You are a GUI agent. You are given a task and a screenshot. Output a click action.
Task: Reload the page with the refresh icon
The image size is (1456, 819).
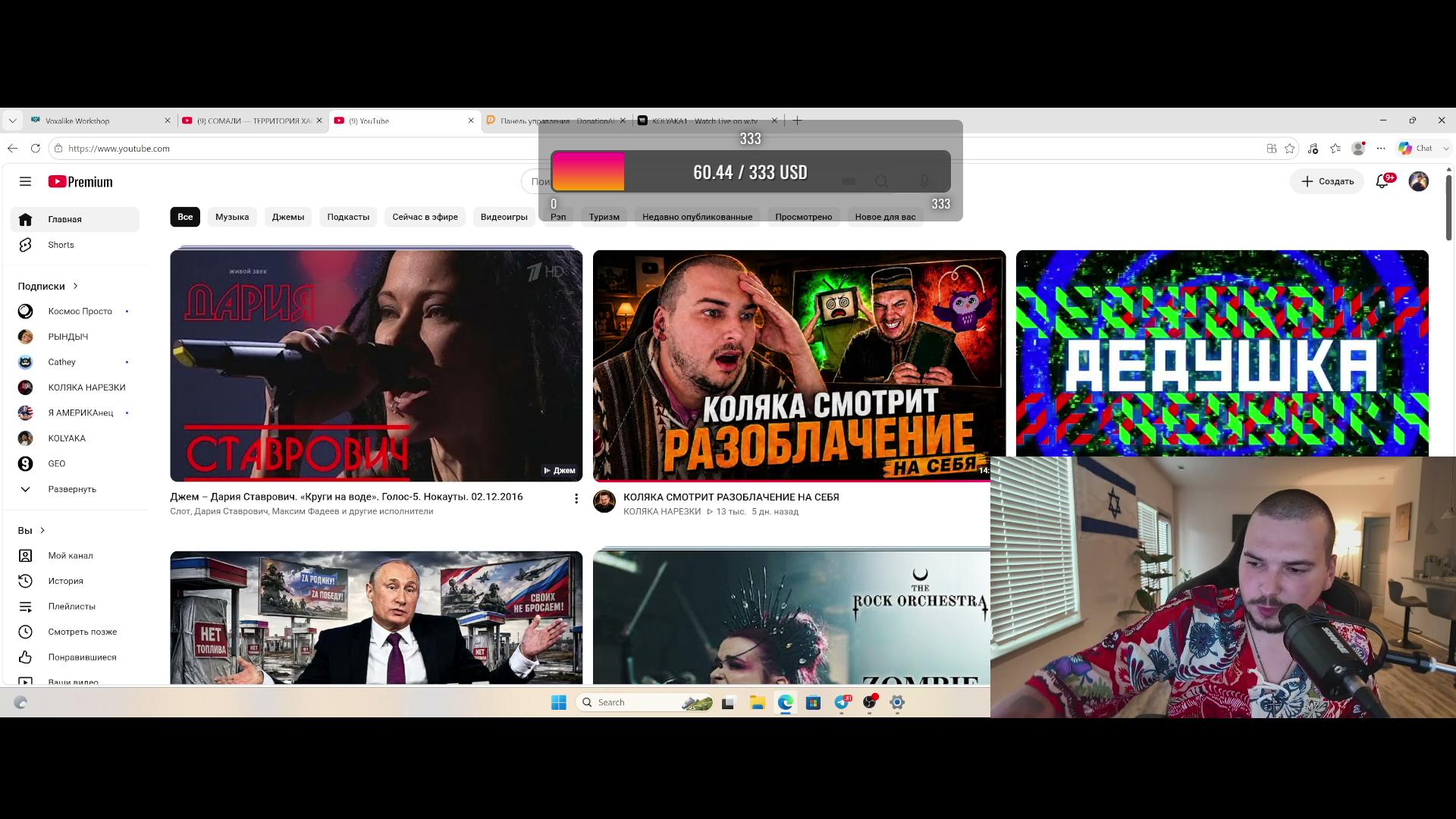(35, 149)
